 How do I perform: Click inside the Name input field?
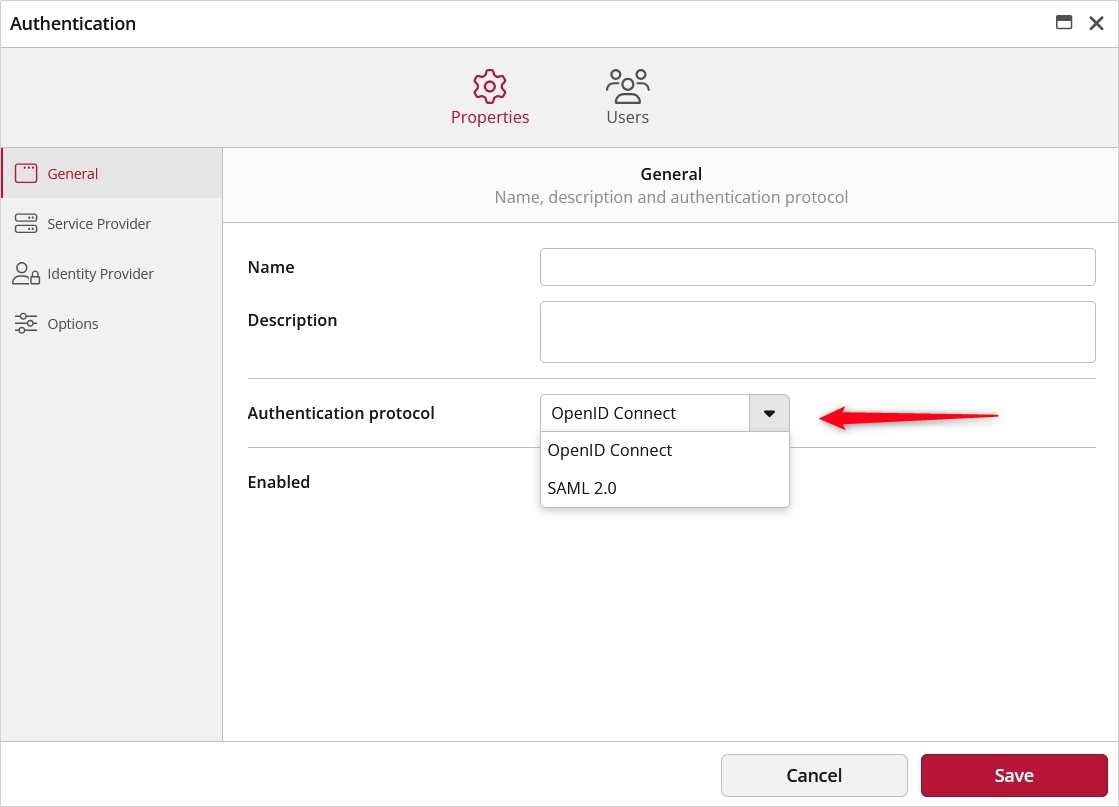[x=817, y=267]
